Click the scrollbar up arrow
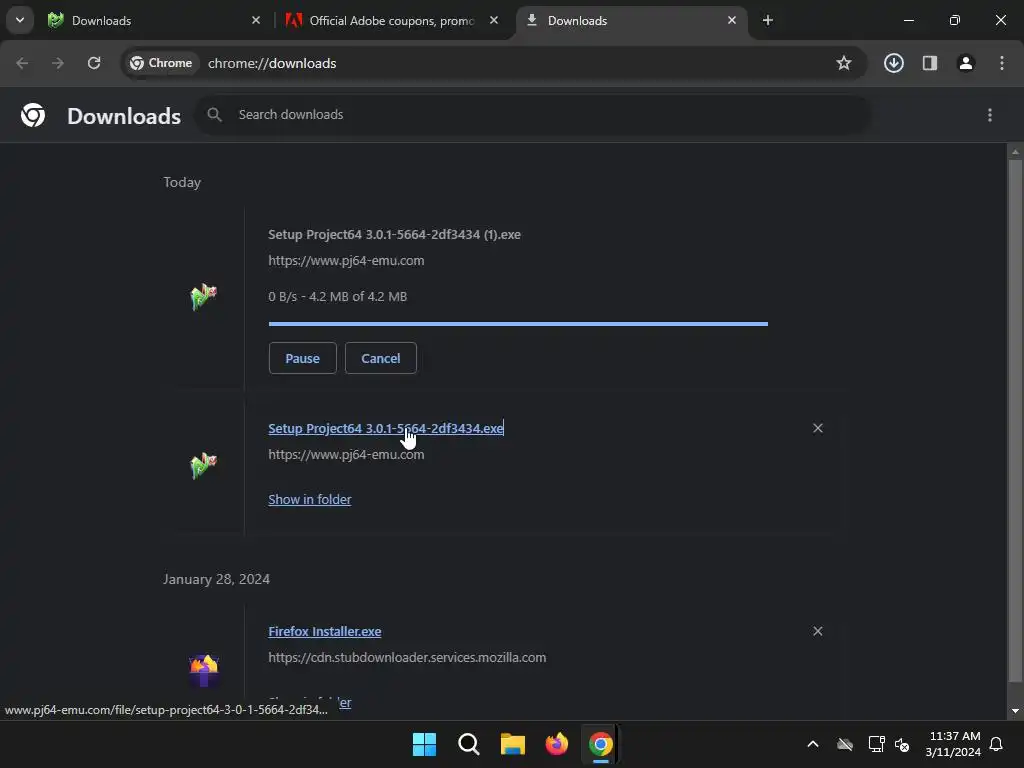The width and height of the screenshot is (1024, 768). click(x=1015, y=152)
